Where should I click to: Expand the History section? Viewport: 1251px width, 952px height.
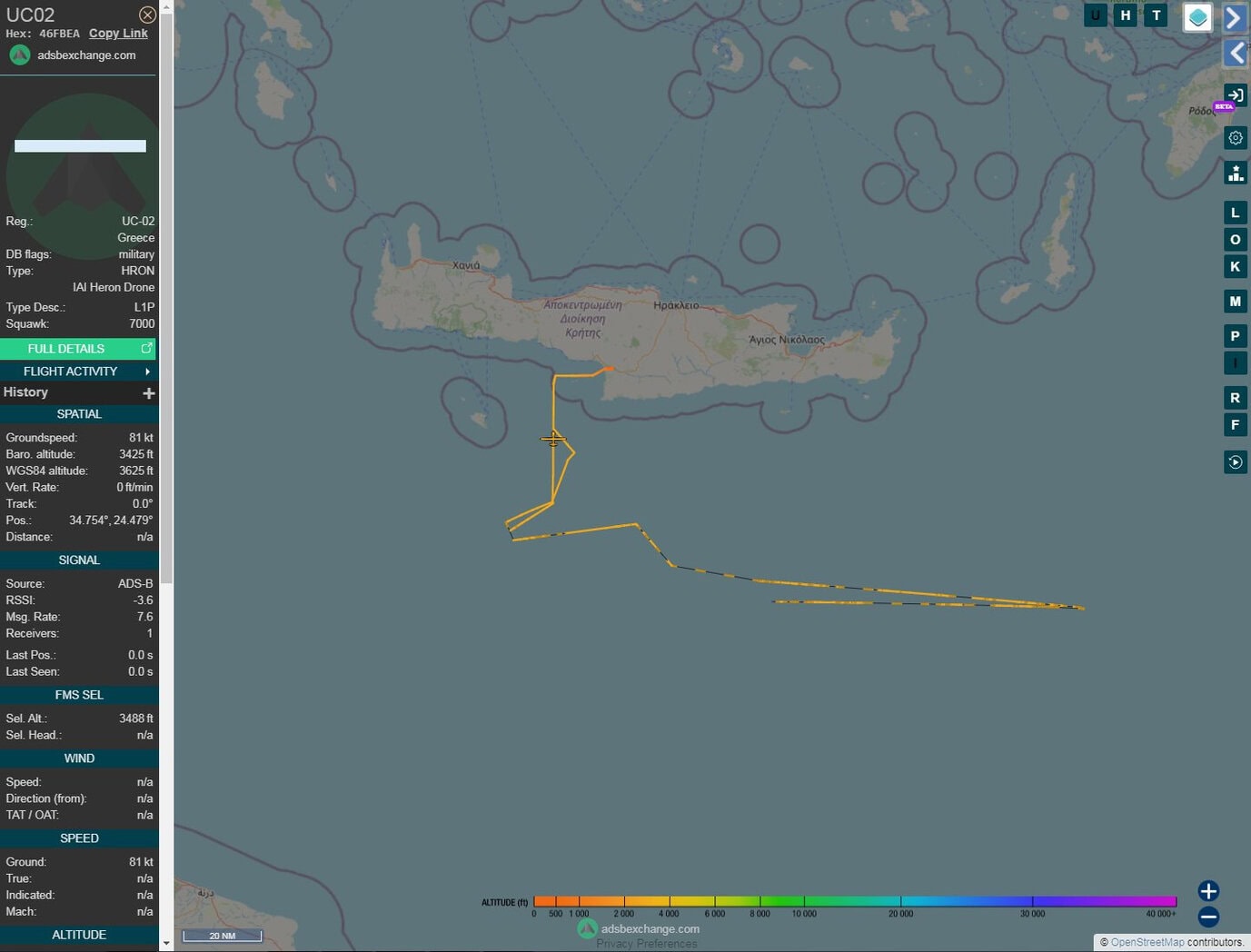pos(149,392)
